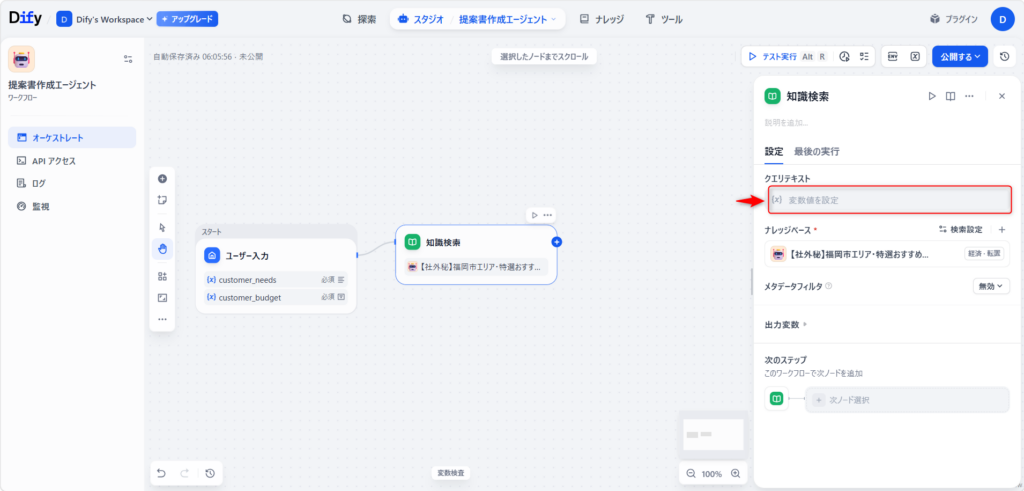Viewport: 1024px width, 491px height.
Task: Click the undo arrow at bottom left
Action: (162, 473)
